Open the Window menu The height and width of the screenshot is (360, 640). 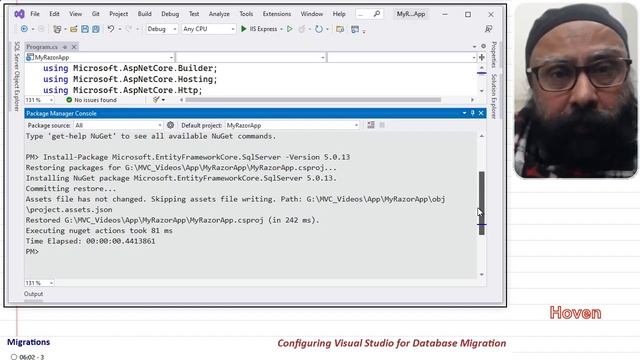(x=312, y=14)
